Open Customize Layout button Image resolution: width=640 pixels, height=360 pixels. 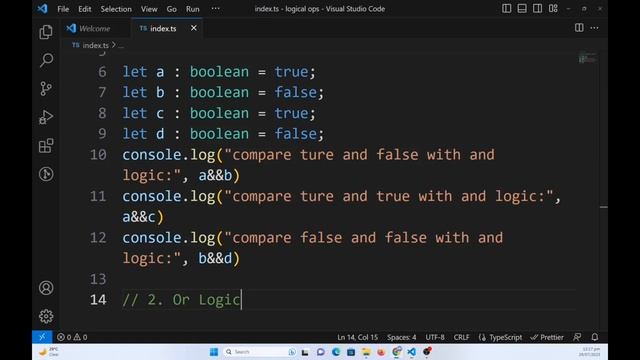553,9
